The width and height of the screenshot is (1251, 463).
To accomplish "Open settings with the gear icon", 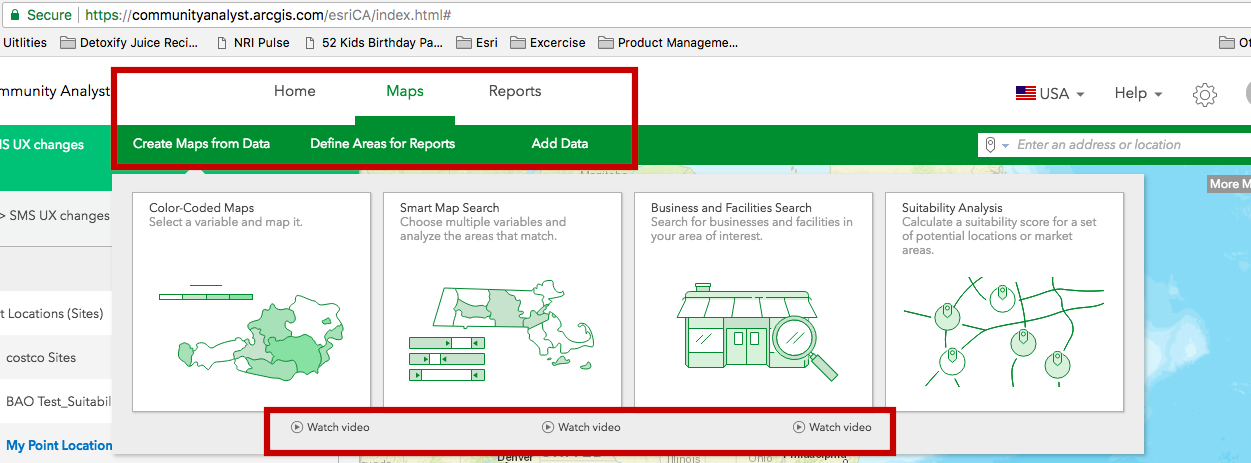I will tap(1205, 94).
